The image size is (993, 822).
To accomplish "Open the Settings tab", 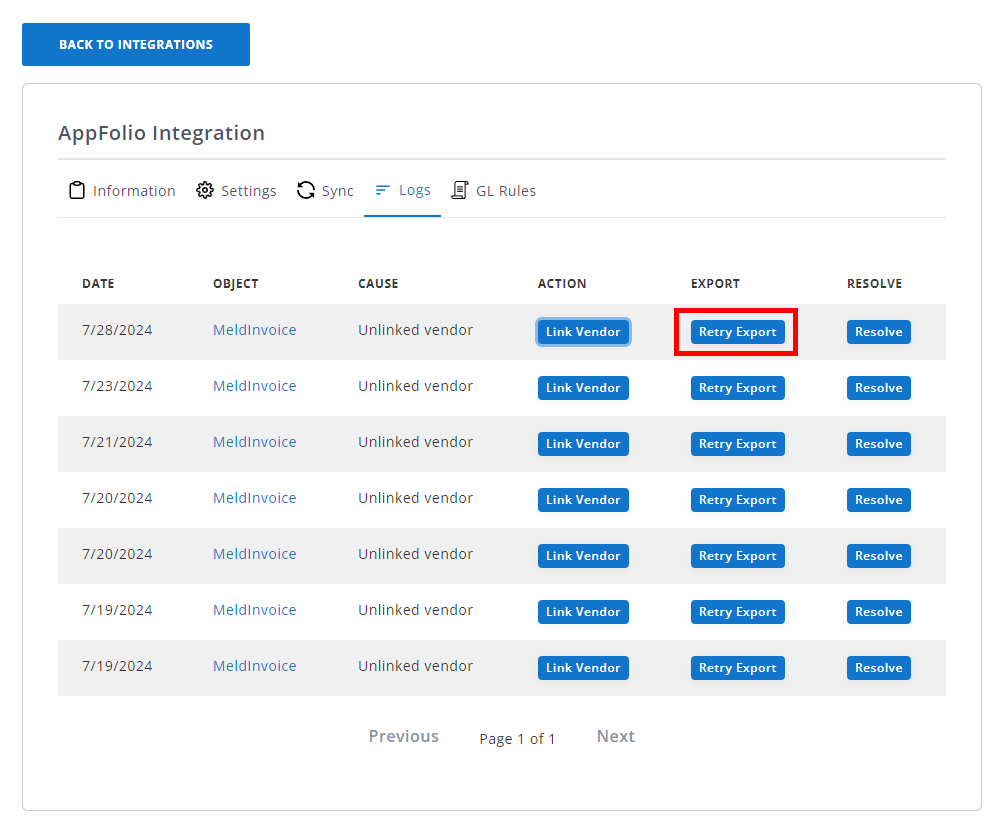I will tap(248, 191).
